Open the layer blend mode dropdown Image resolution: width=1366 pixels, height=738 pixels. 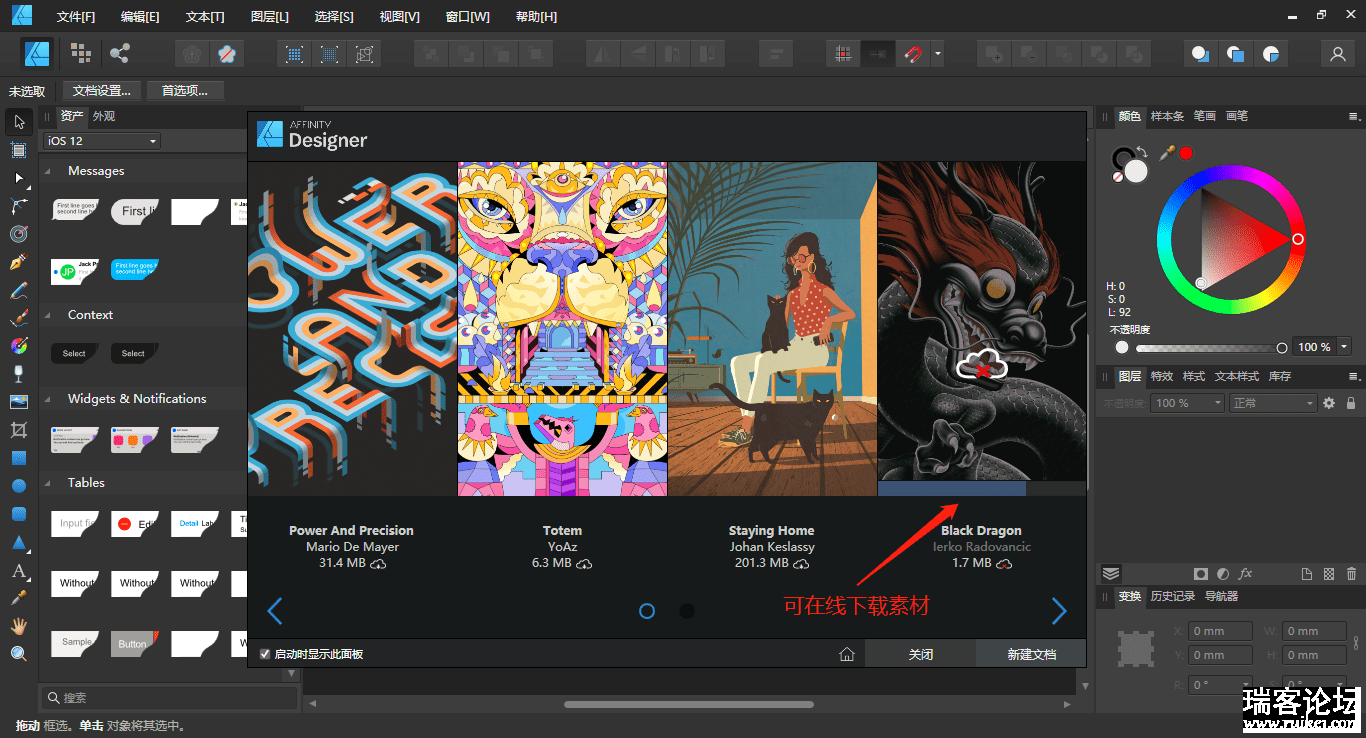1272,403
